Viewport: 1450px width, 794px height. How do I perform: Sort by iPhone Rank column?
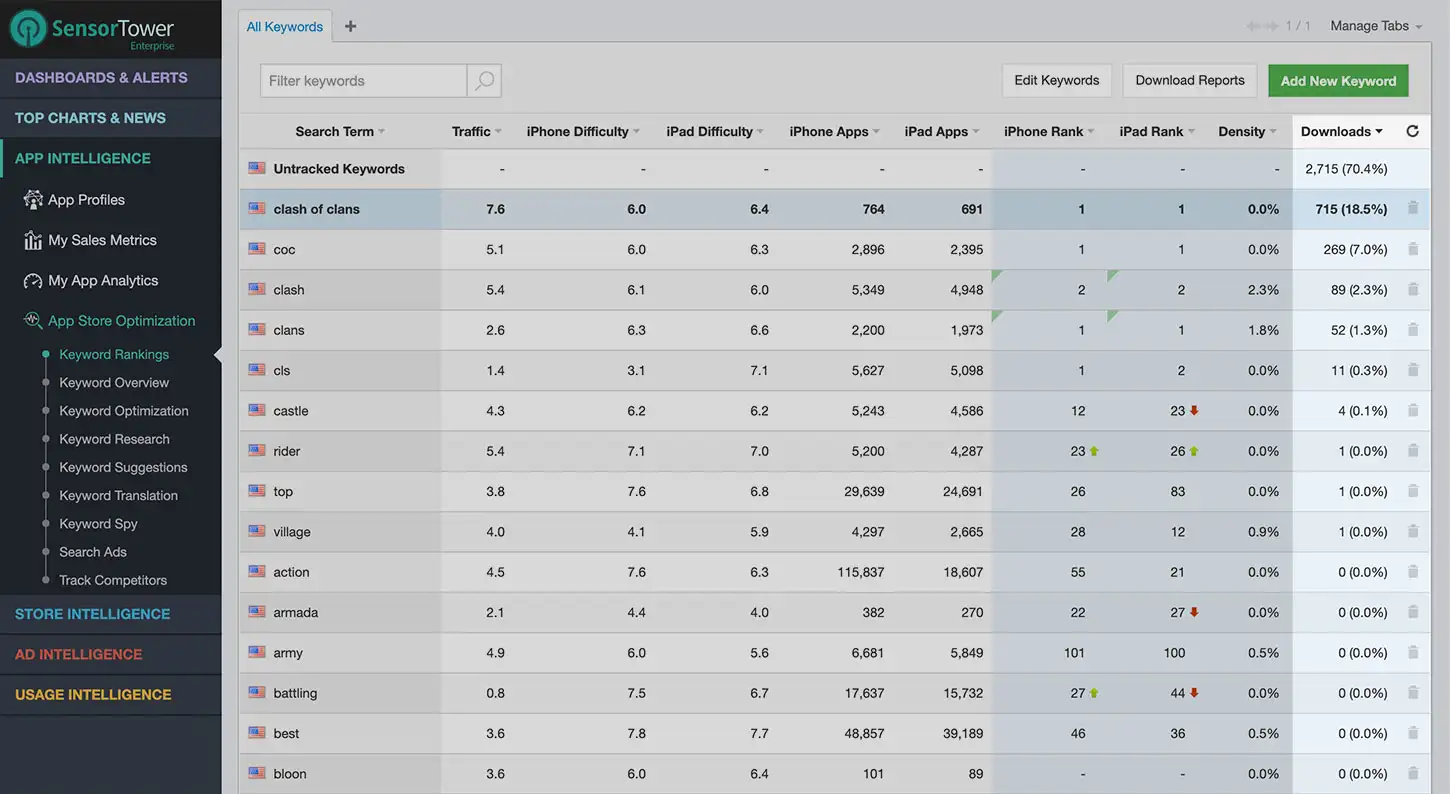[1049, 131]
